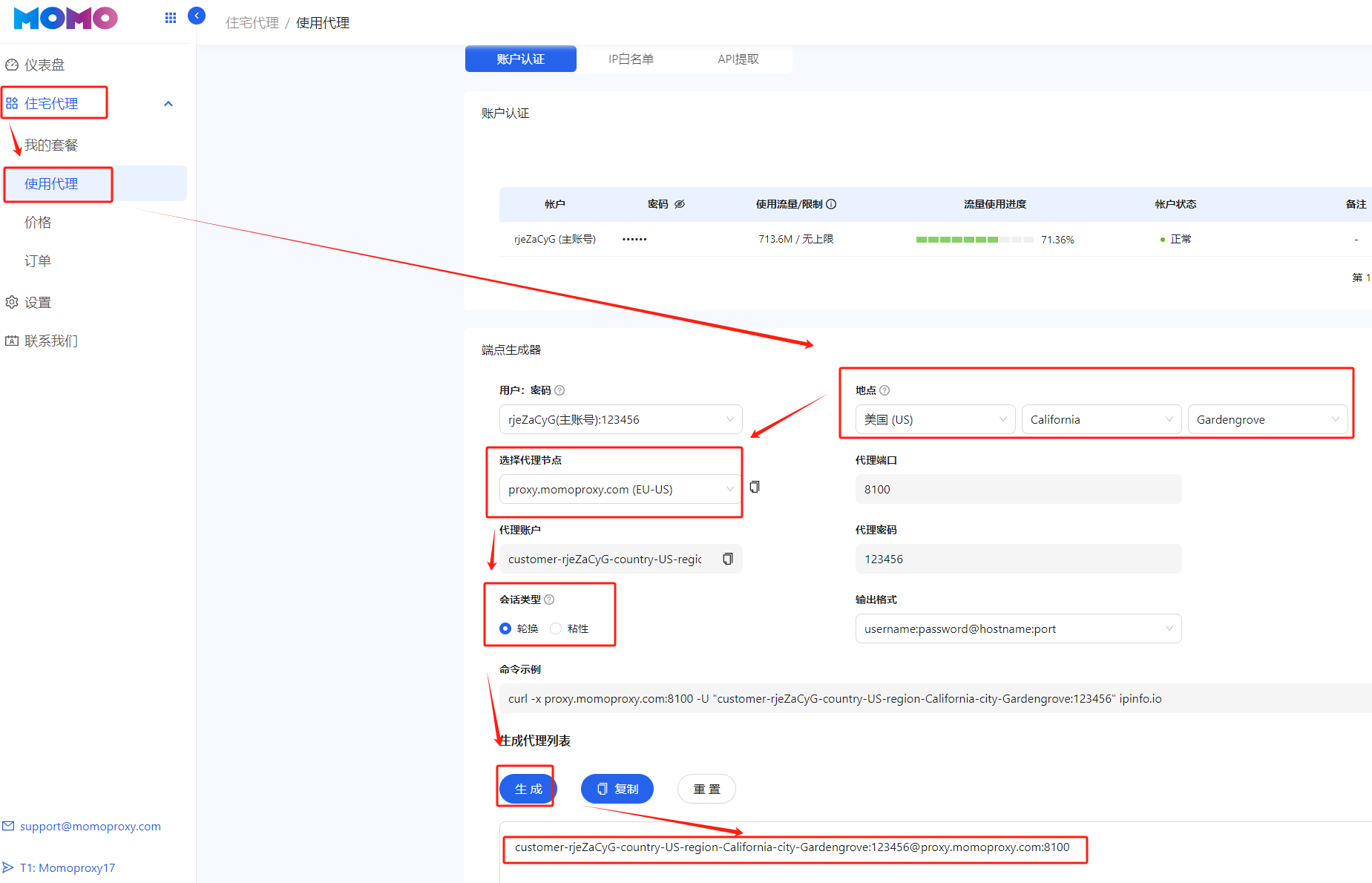Open the proxy node dropdown
The height and width of the screenshot is (883, 1372).
click(620, 489)
